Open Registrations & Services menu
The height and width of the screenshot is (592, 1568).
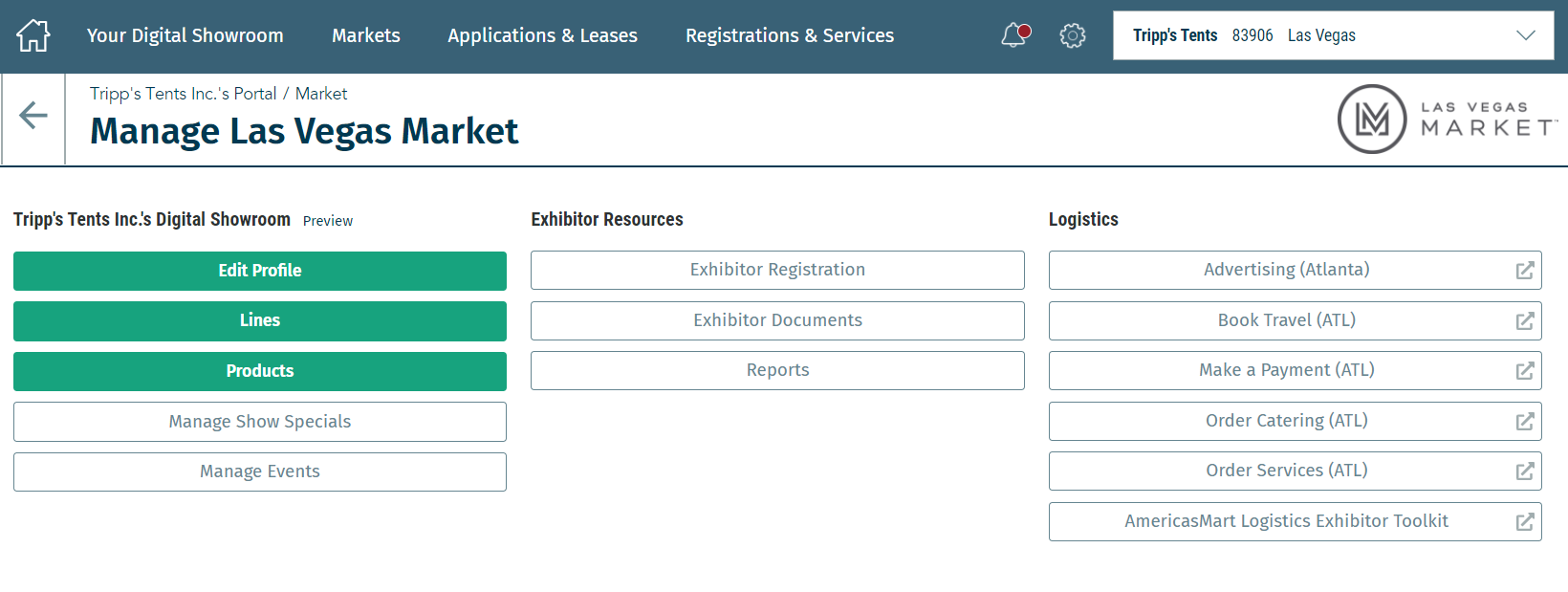790,35
